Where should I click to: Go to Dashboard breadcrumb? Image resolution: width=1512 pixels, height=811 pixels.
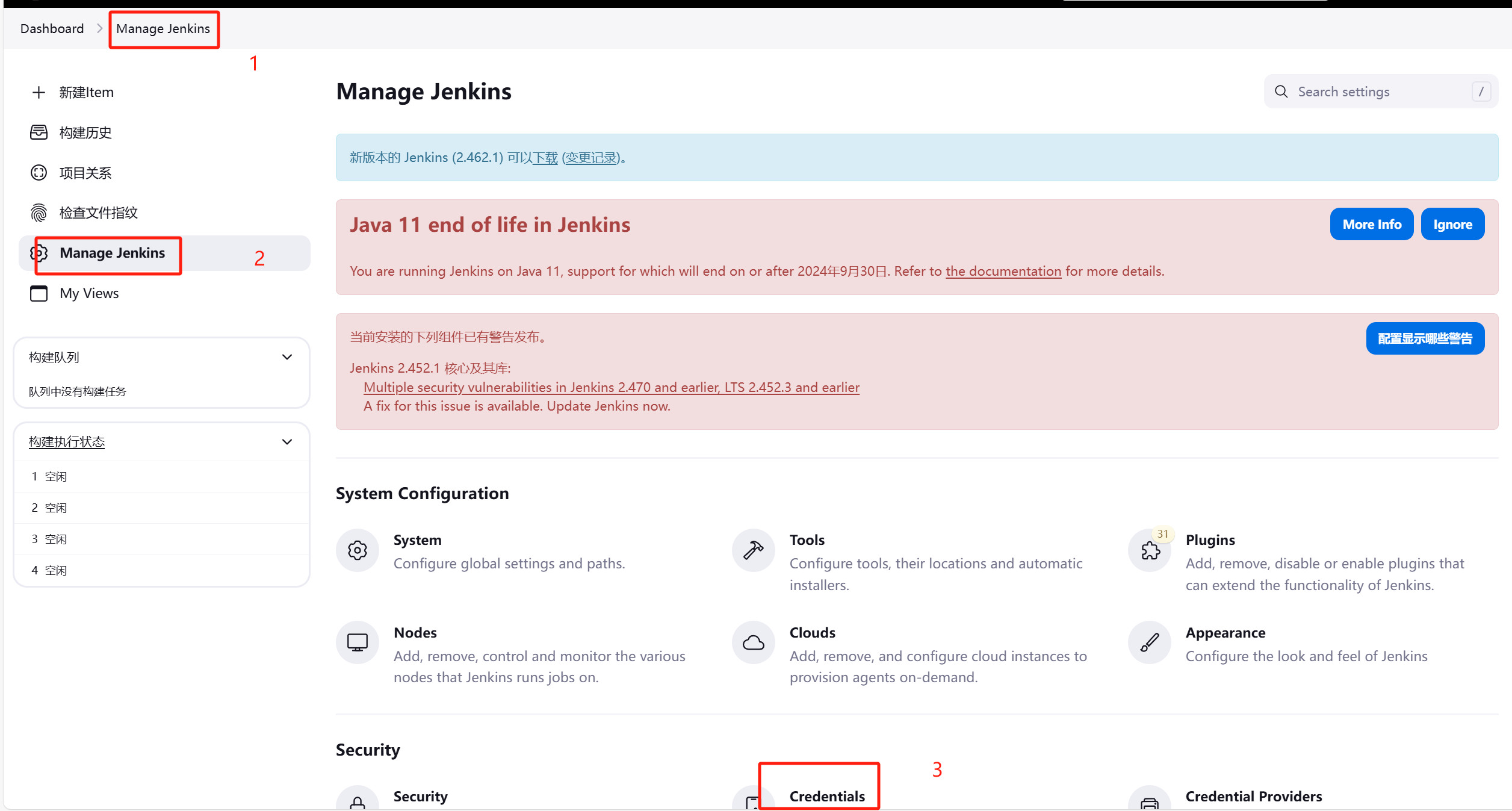(52, 28)
